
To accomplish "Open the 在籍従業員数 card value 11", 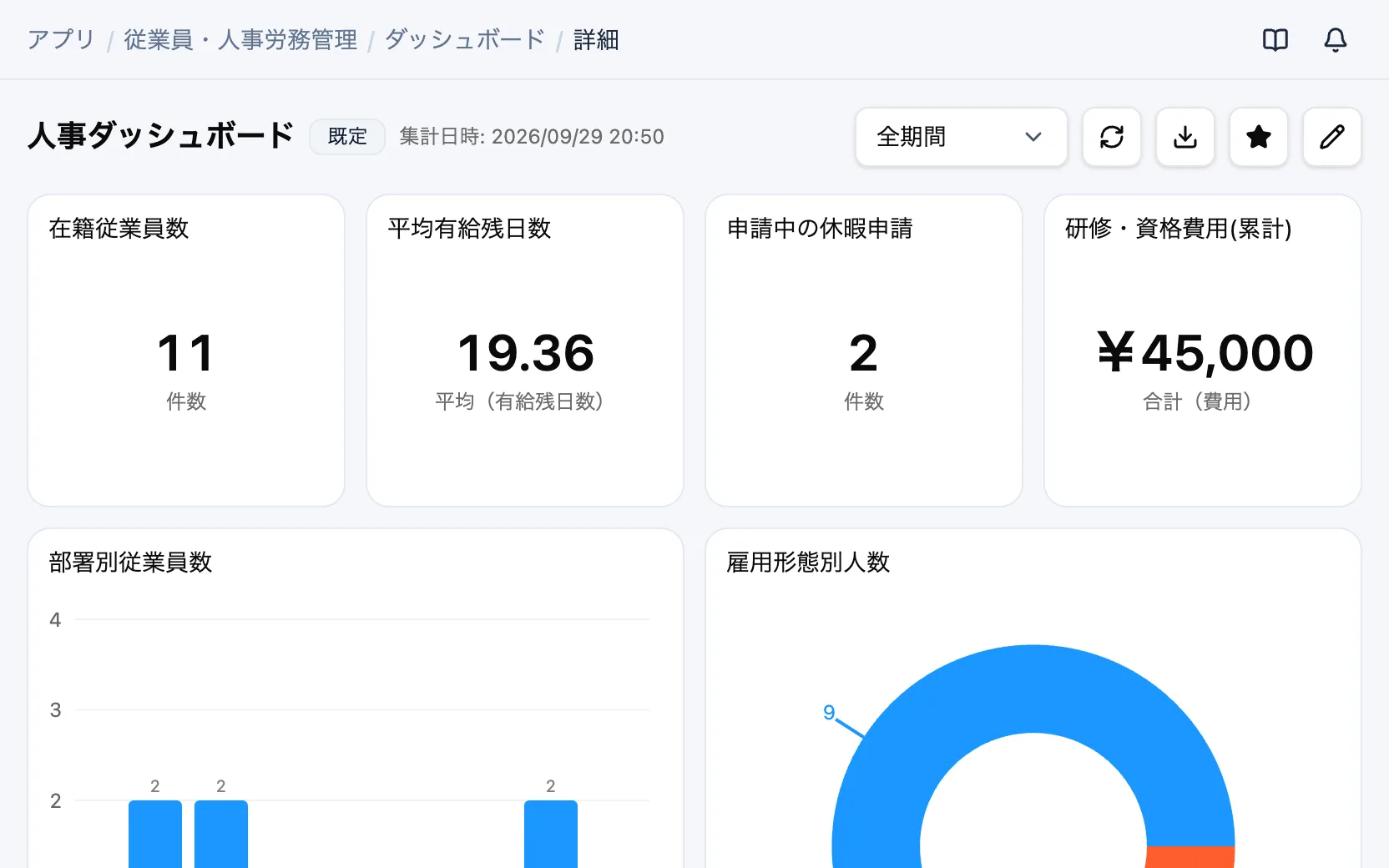I will click(x=186, y=353).
